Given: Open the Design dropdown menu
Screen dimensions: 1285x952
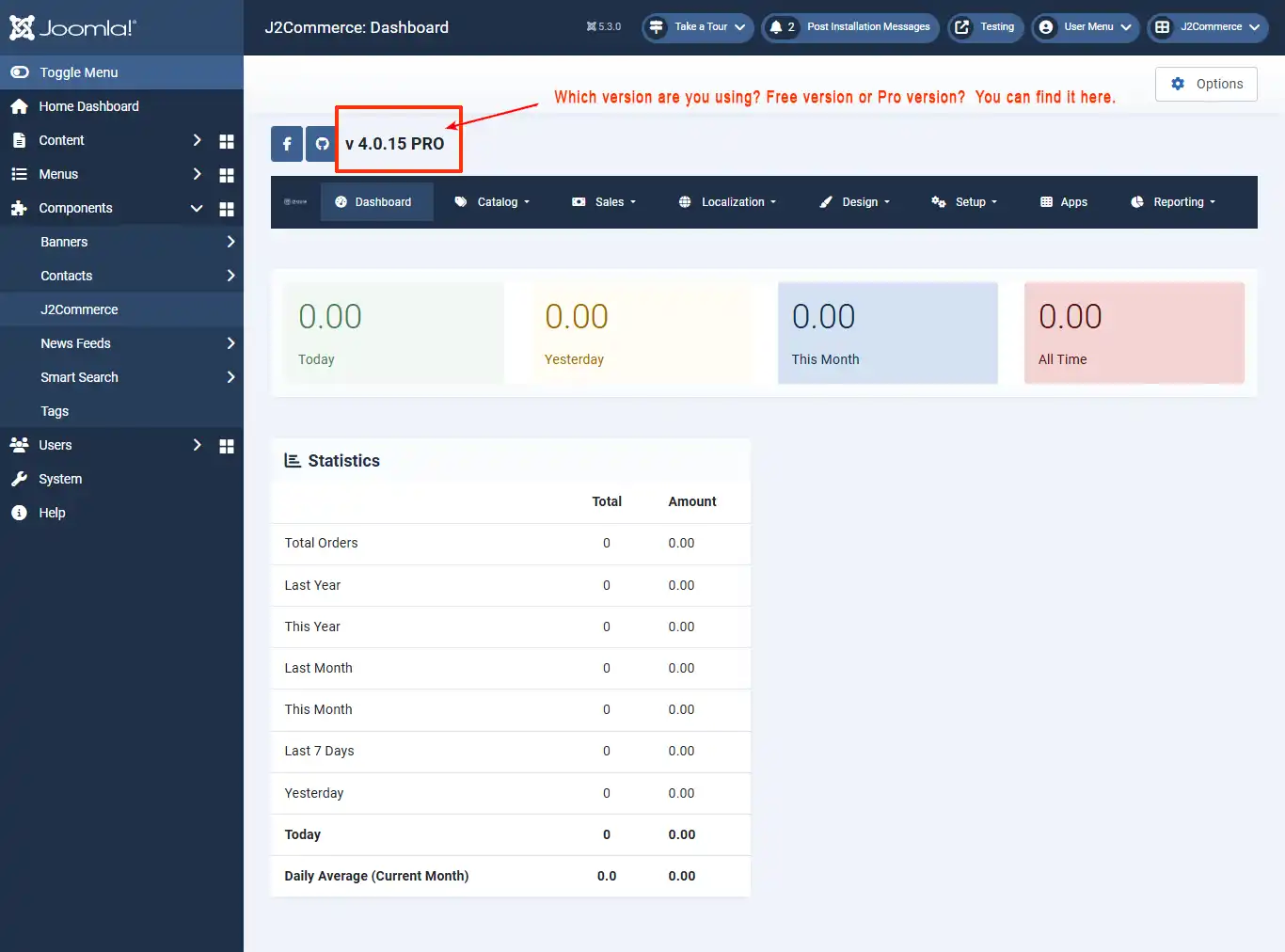Looking at the screenshot, I should [854, 202].
